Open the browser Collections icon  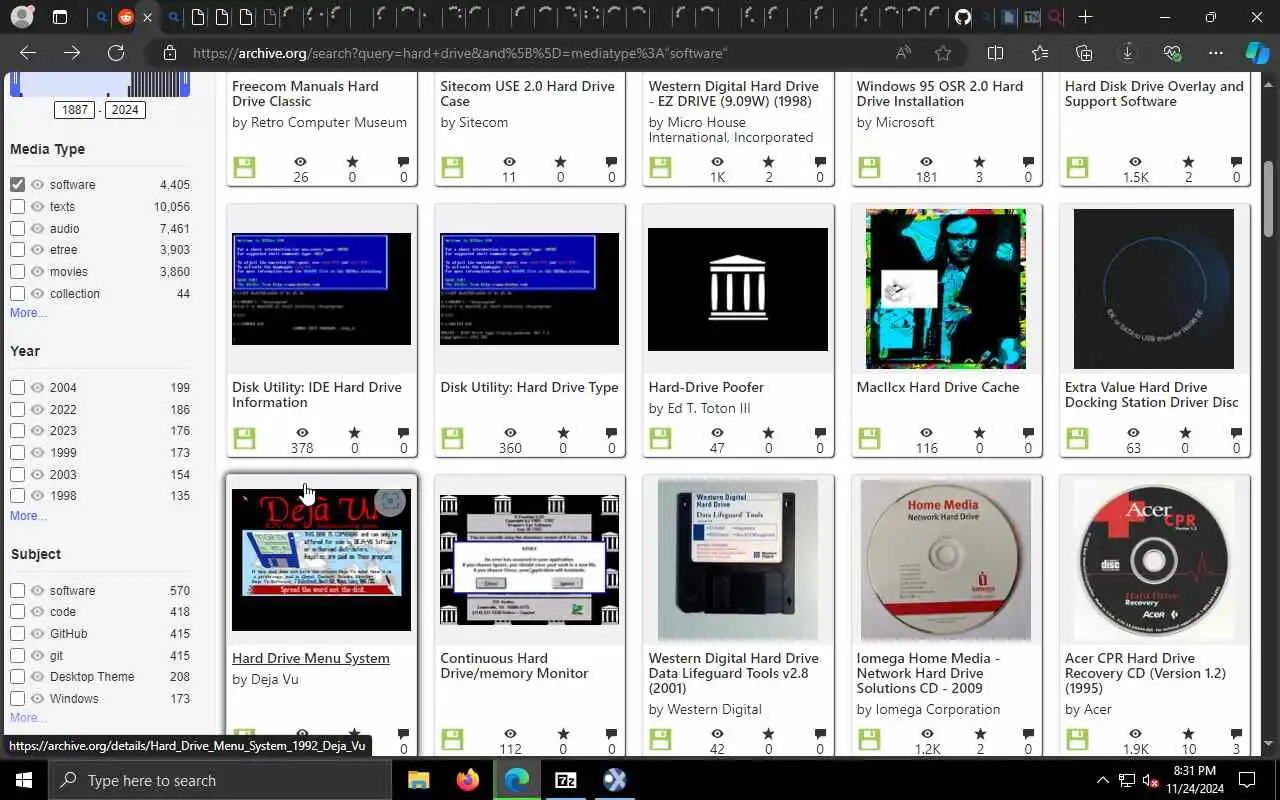click(1084, 53)
